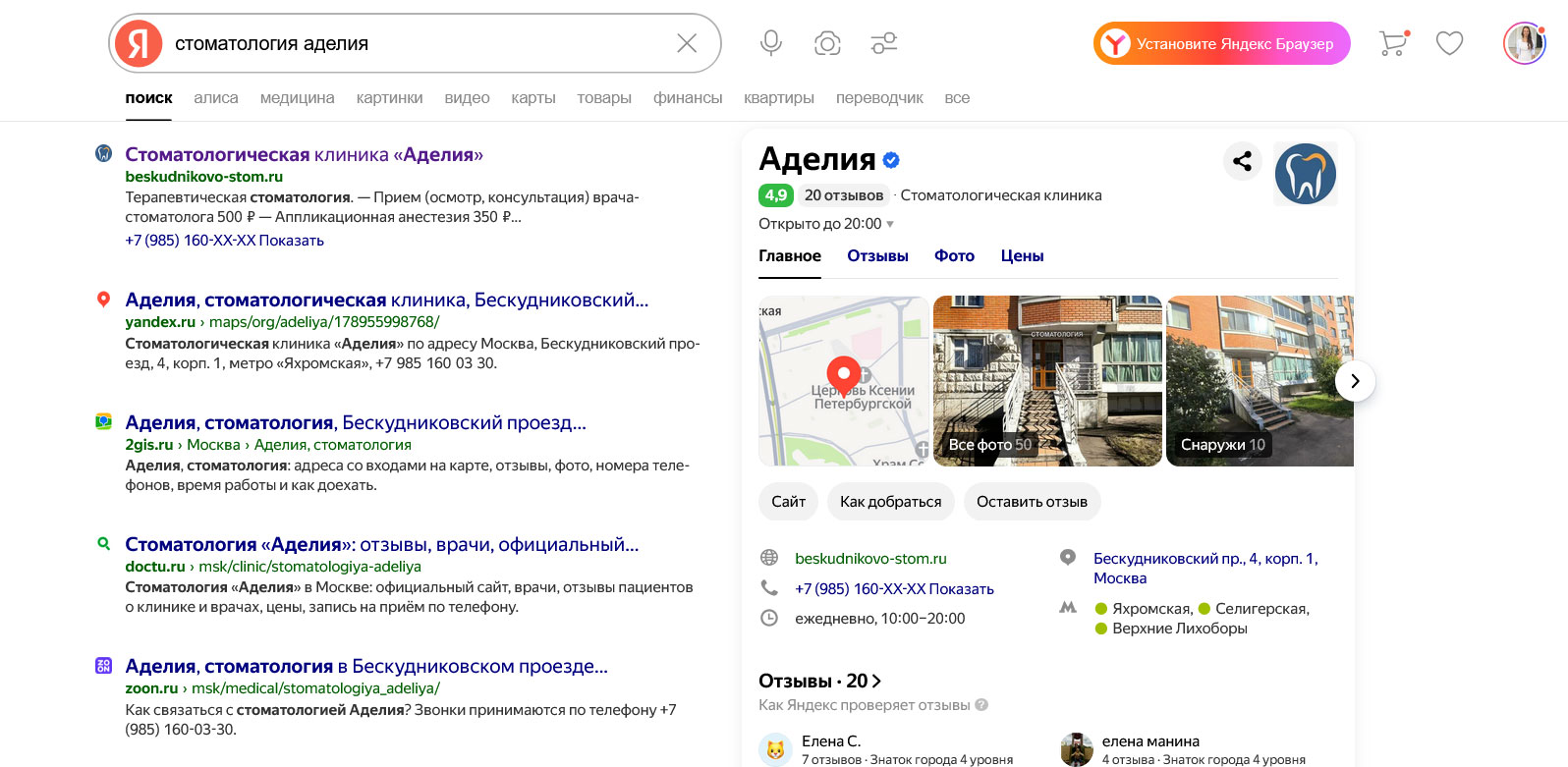Open the map thumbnail in card

pyautogui.click(x=843, y=381)
